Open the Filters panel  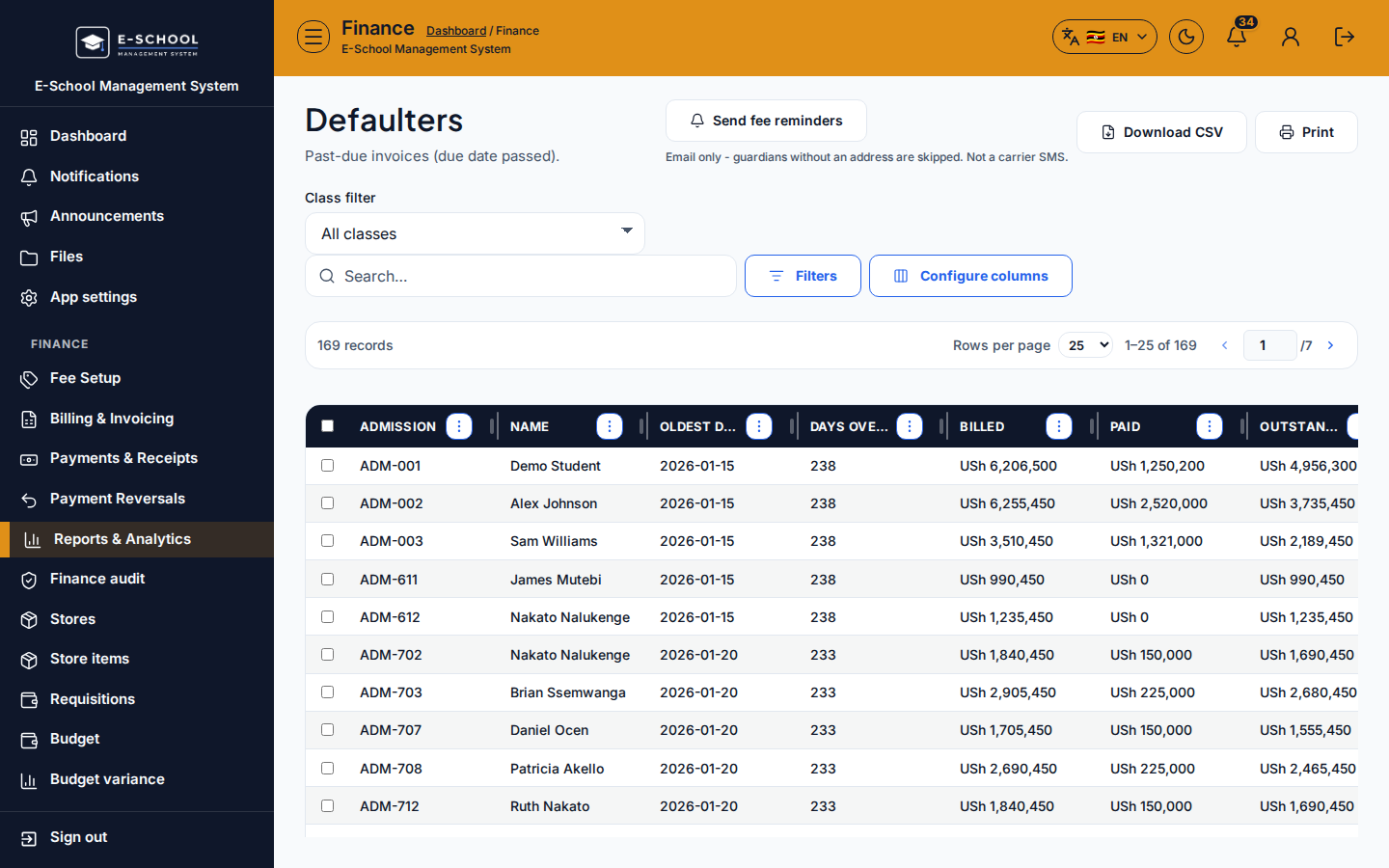click(803, 276)
